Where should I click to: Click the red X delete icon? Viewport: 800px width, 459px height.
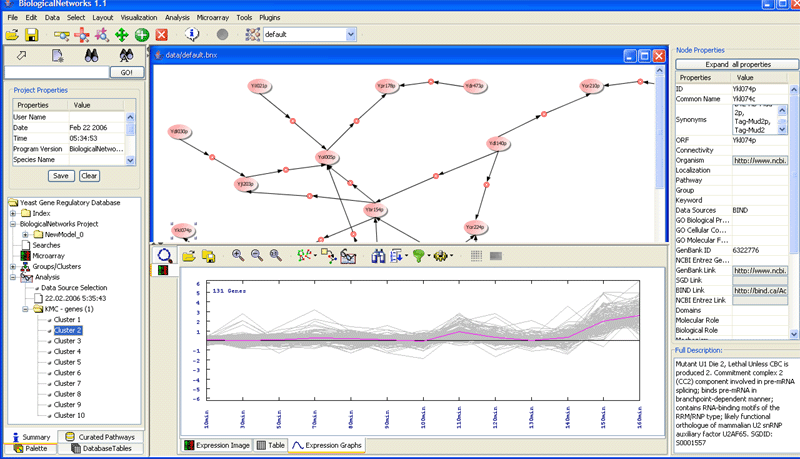tap(162, 35)
